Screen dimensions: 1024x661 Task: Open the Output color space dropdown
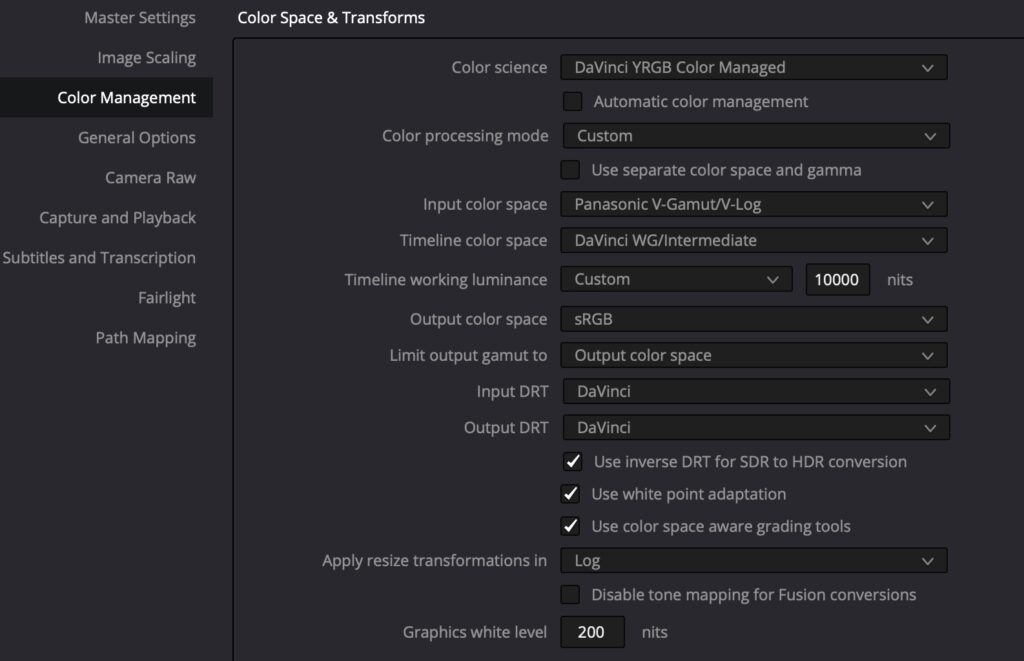pos(754,319)
